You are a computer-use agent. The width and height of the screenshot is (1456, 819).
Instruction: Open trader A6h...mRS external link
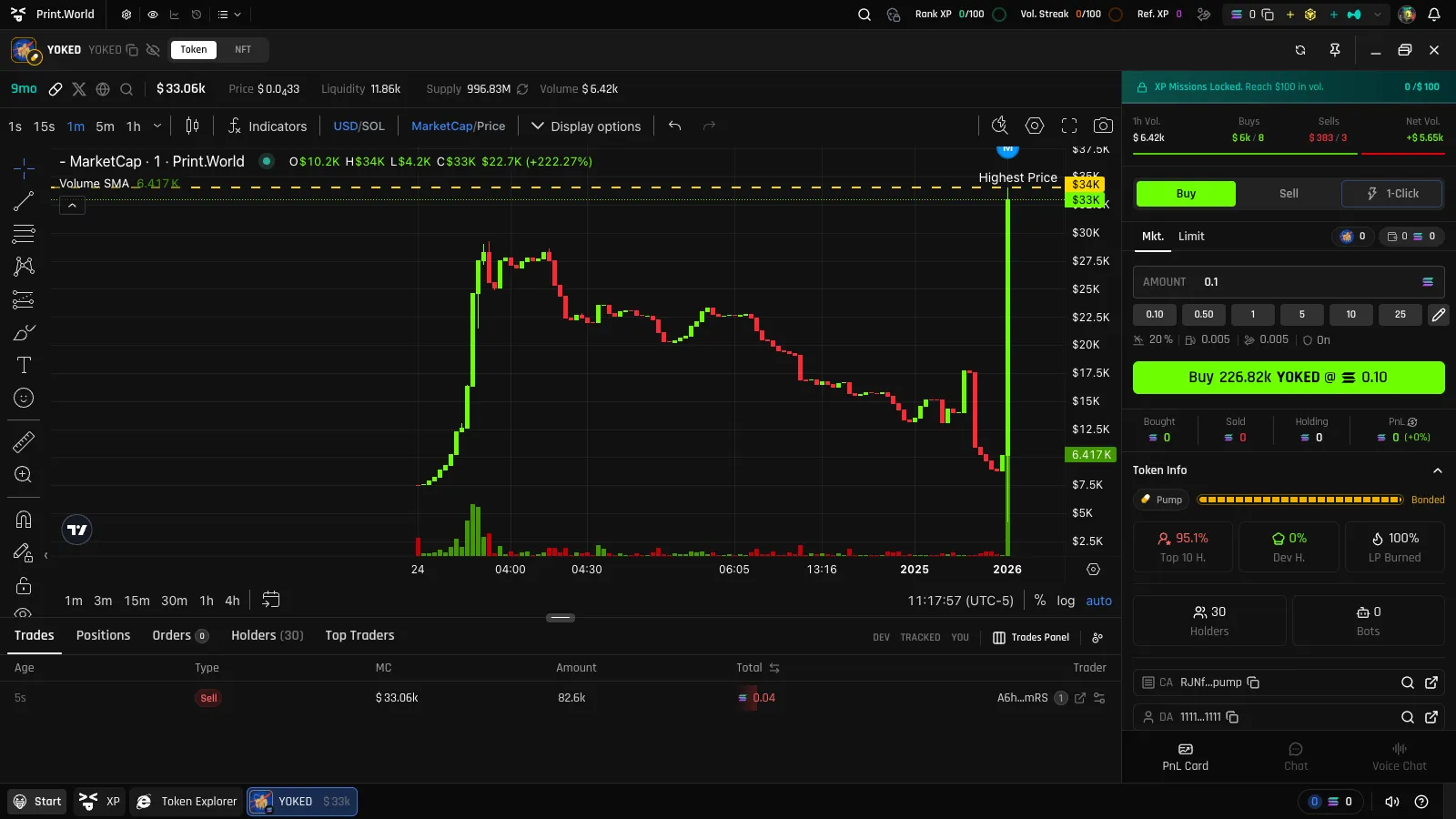tap(1080, 698)
